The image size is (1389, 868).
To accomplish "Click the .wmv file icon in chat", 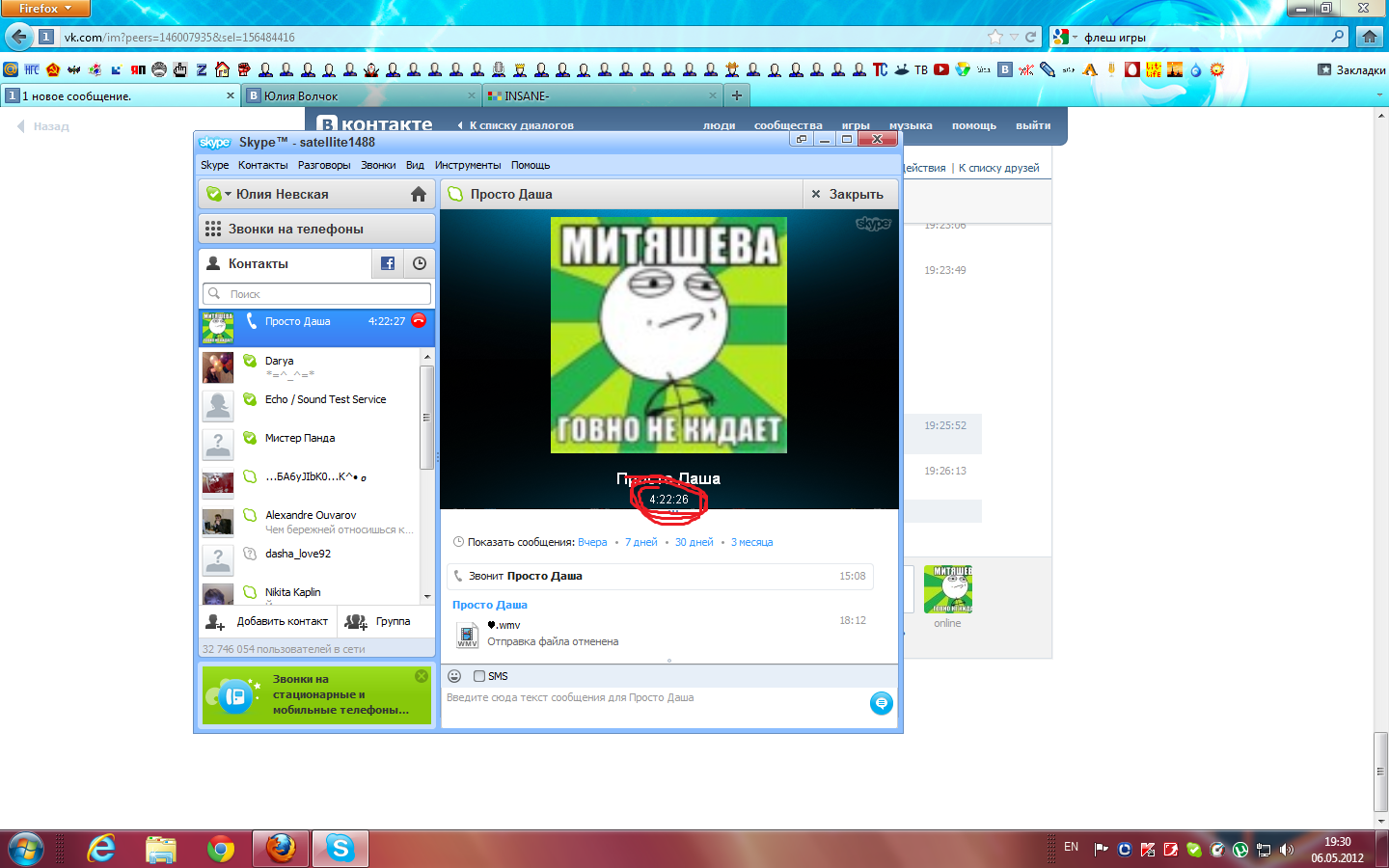I will (468, 636).
